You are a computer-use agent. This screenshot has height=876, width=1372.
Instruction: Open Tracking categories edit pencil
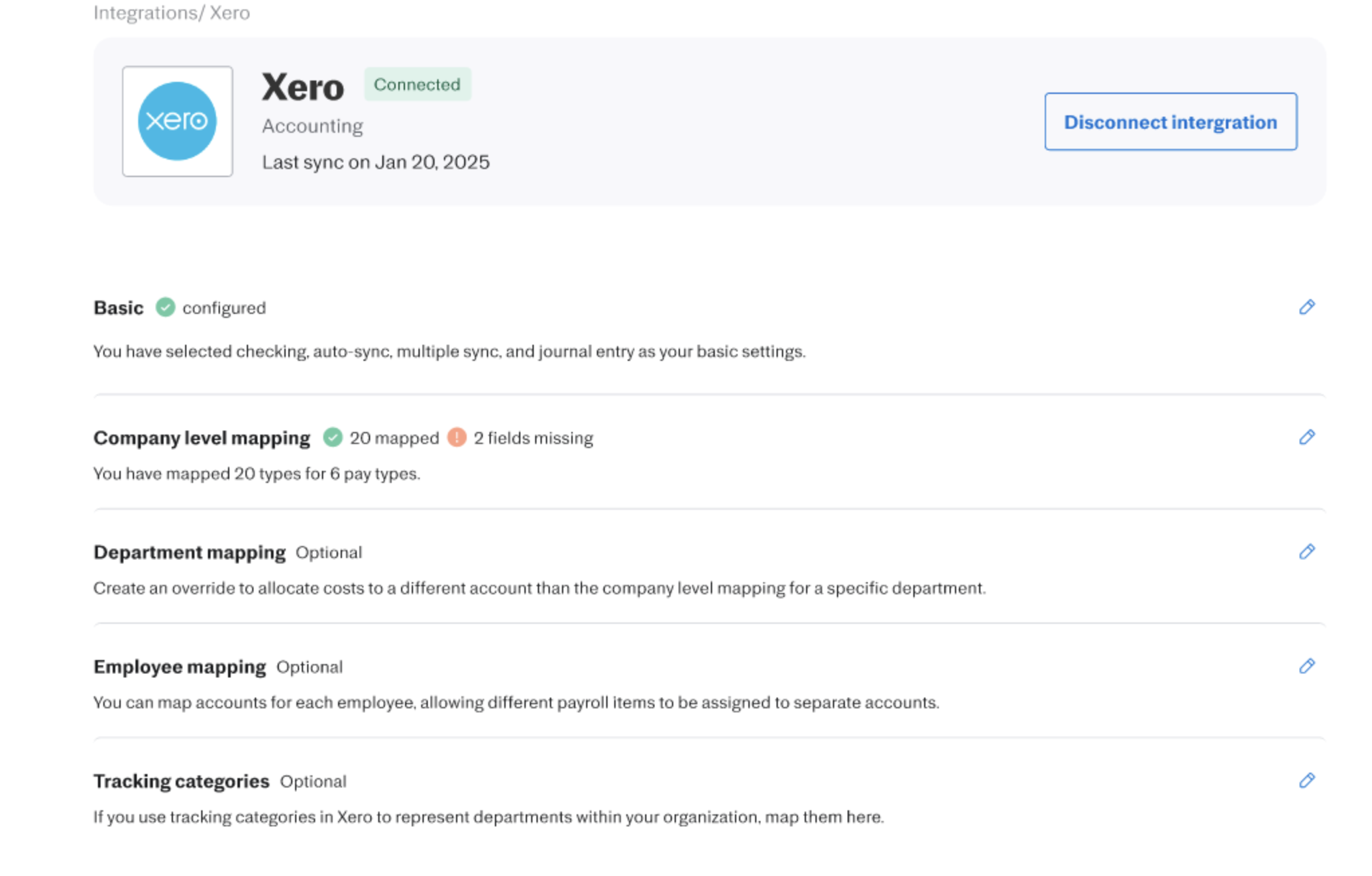[1306, 780]
